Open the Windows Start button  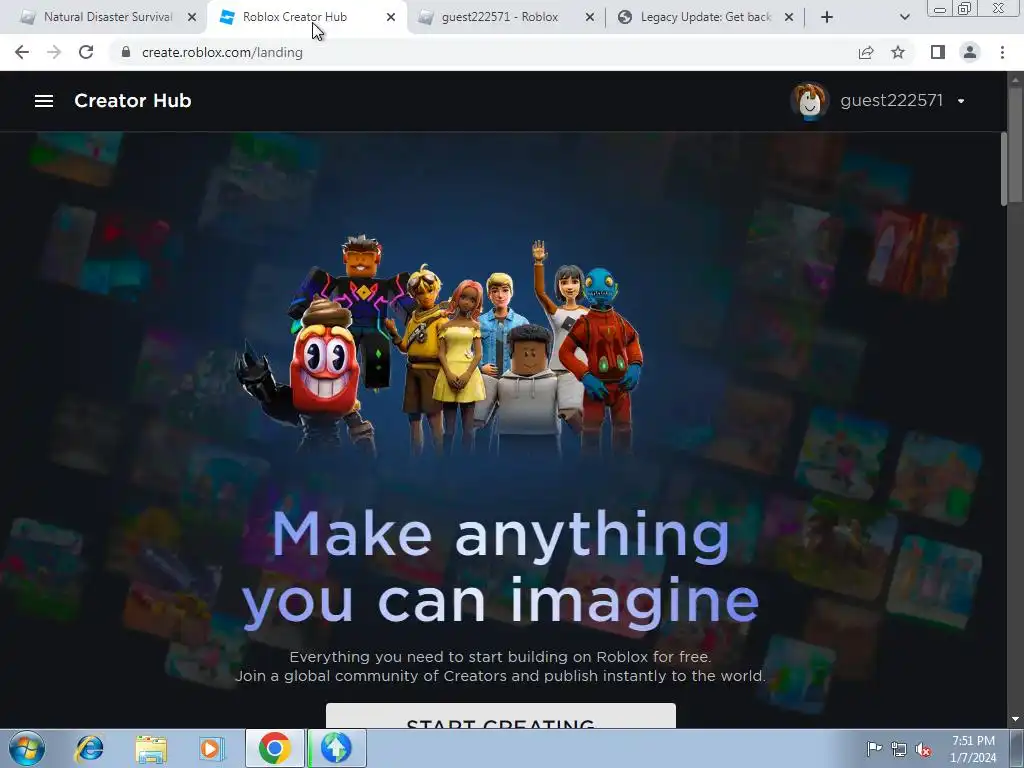pos(27,748)
